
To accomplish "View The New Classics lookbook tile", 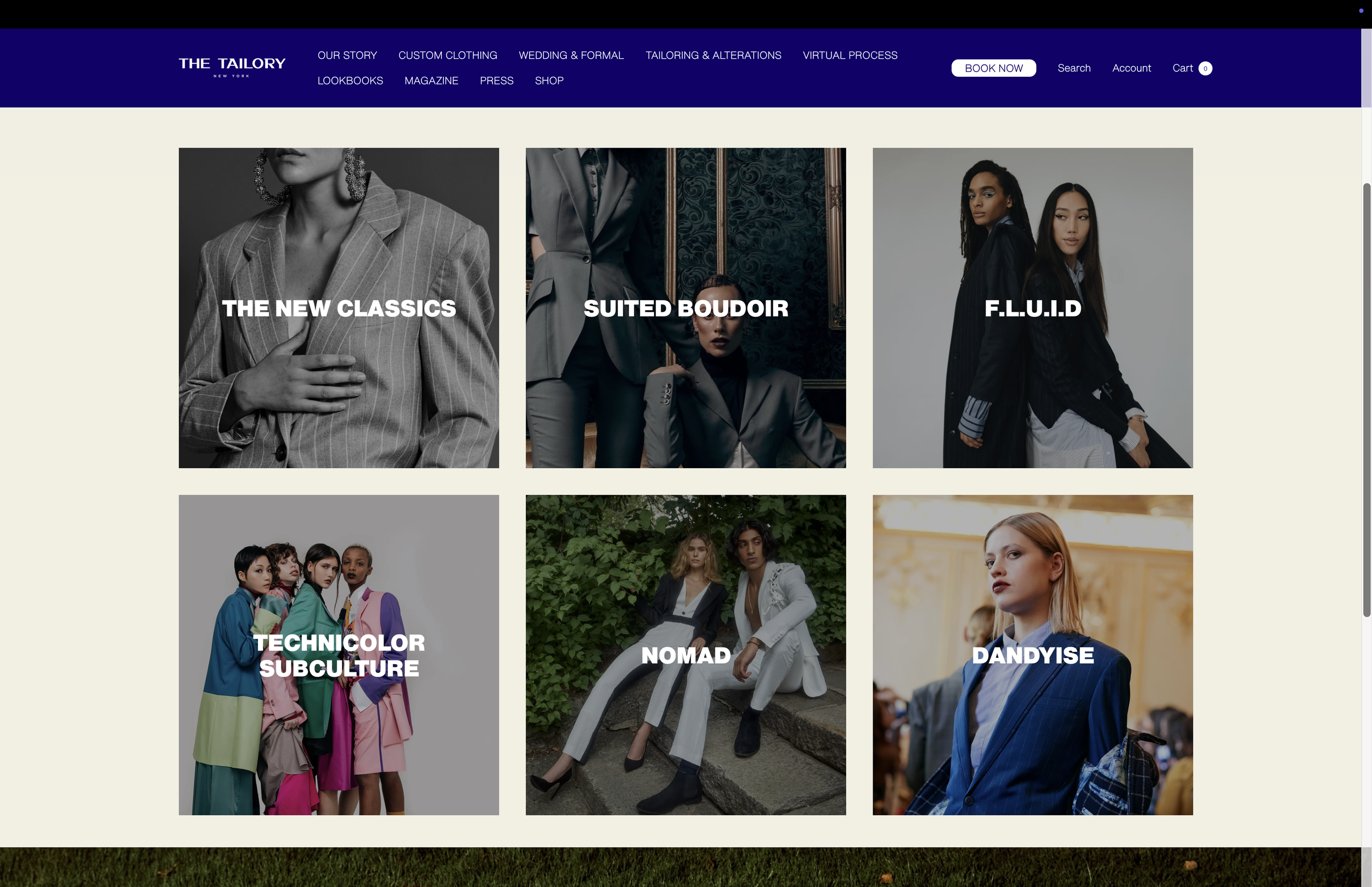I will click(339, 308).
